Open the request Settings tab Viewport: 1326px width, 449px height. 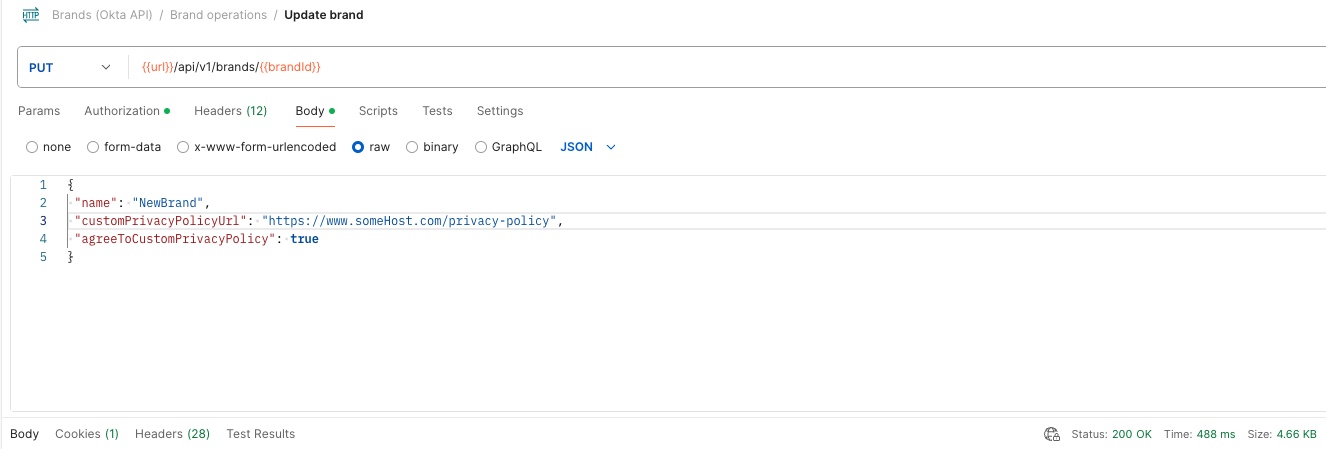point(500,111)
